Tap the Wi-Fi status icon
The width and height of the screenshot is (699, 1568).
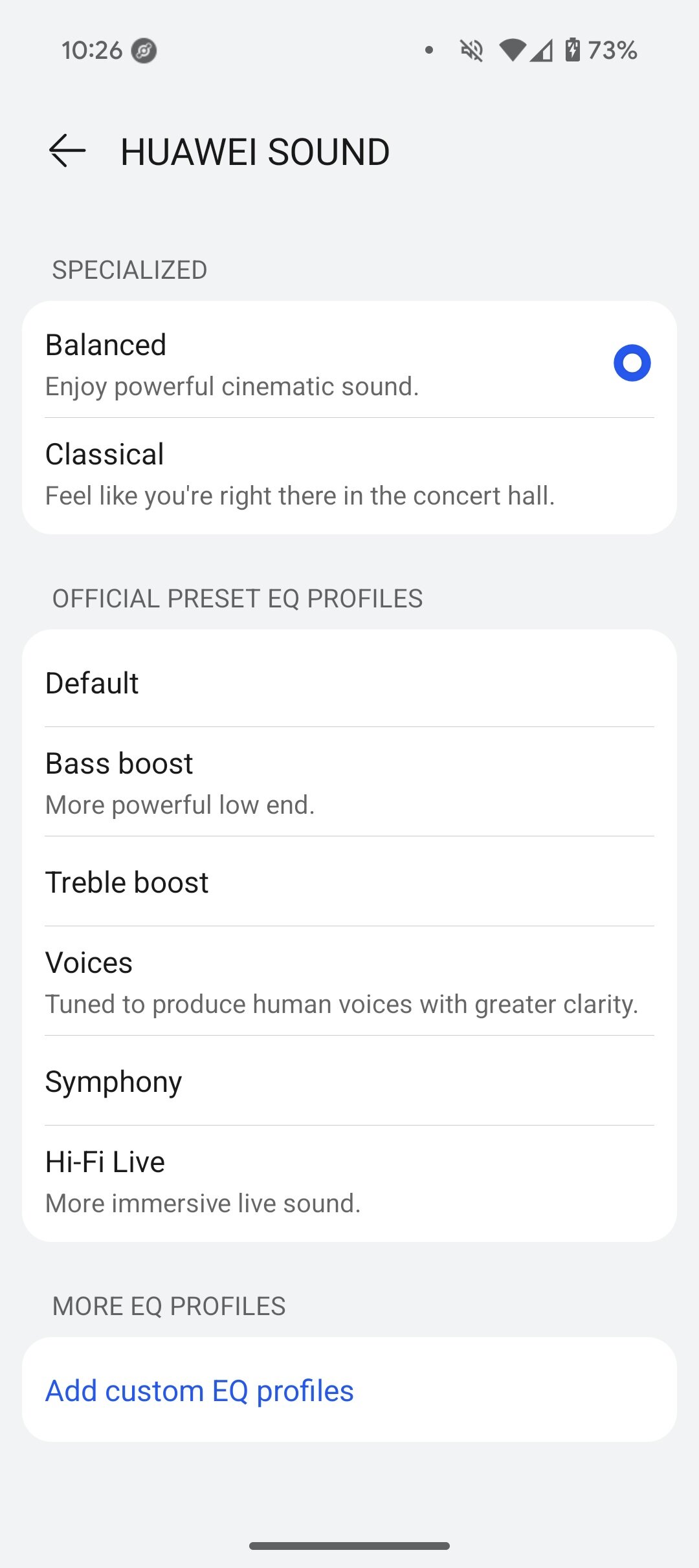tap(512, 50)
